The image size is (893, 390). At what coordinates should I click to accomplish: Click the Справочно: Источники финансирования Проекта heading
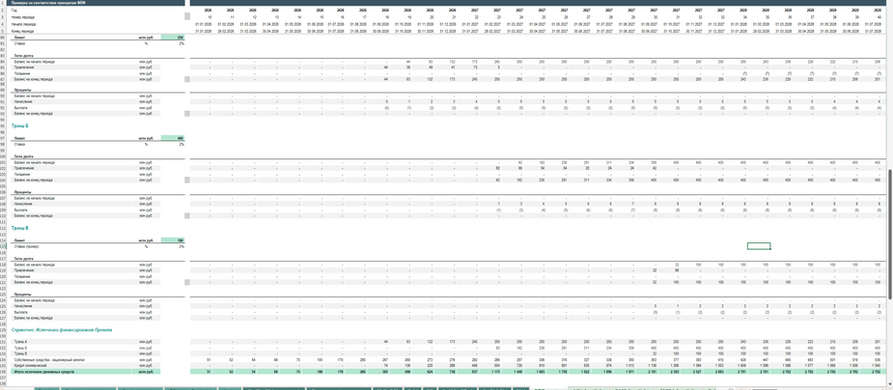(63, 330)
